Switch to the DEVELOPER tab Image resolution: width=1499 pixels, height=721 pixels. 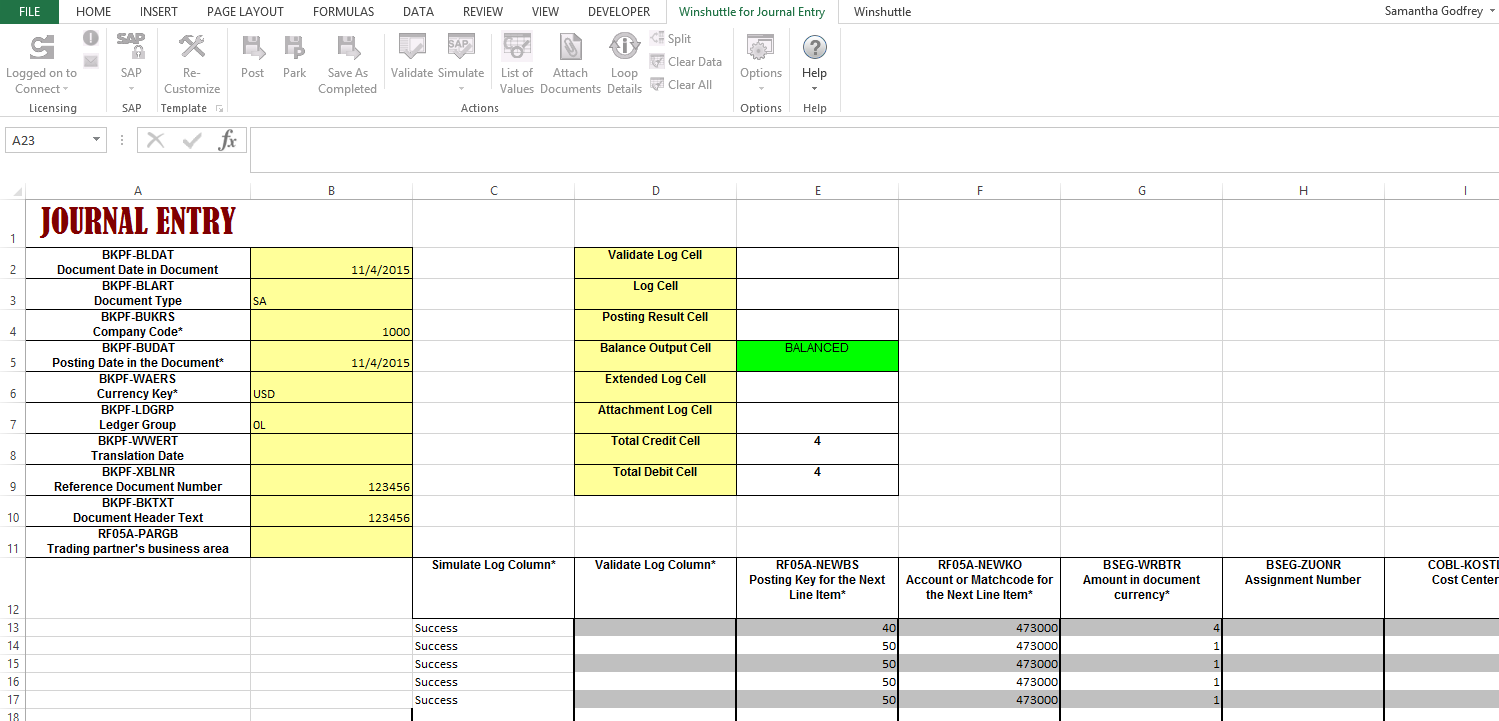point(619,12)
